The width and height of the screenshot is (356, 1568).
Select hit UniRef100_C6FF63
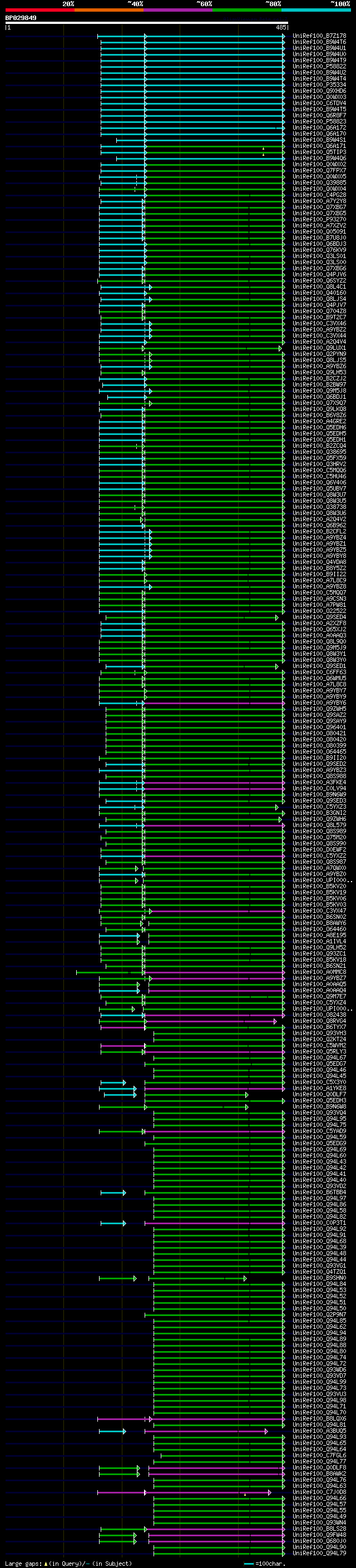tap(319, 672)
